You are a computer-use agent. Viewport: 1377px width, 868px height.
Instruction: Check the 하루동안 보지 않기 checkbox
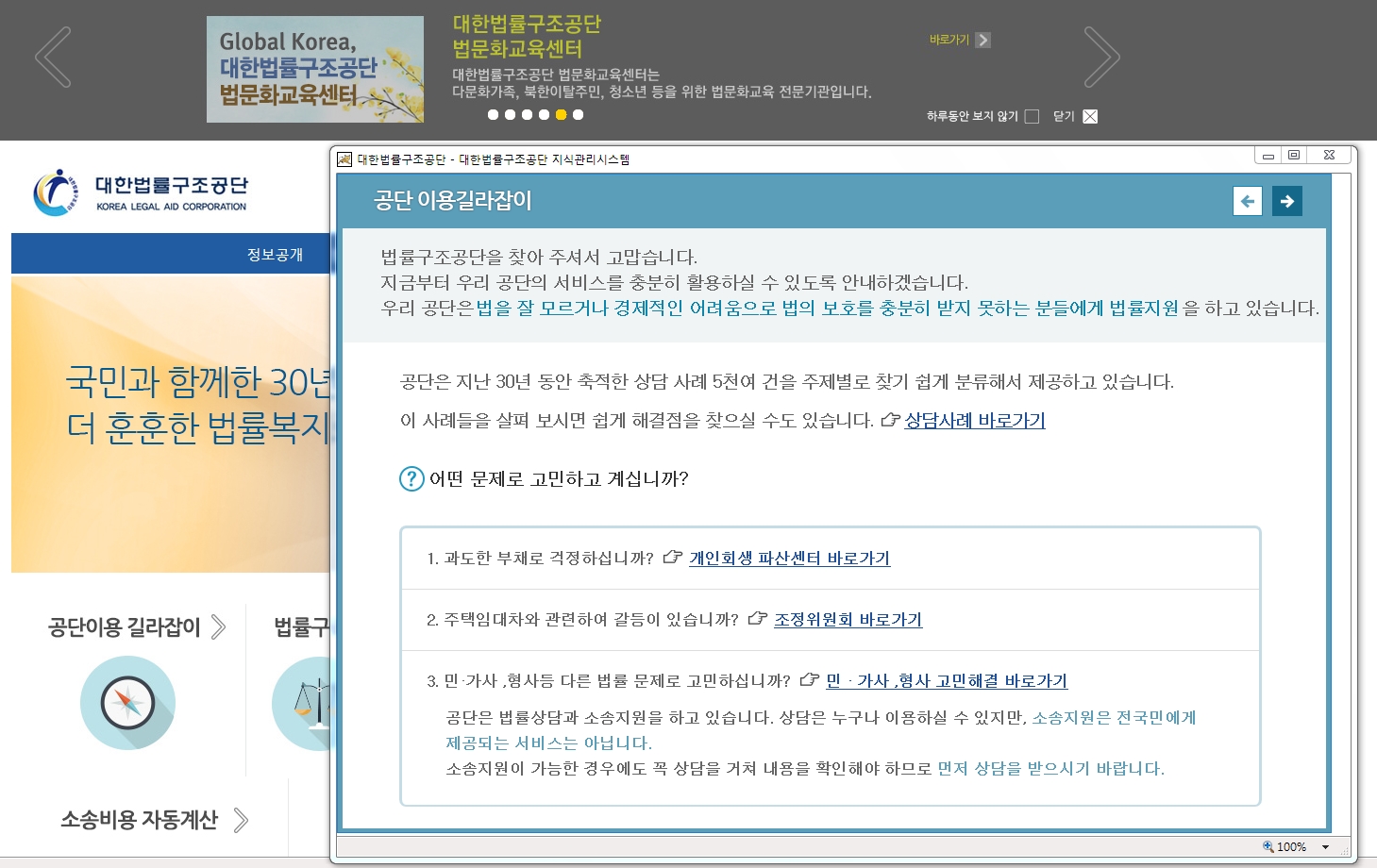(1032, 116)
